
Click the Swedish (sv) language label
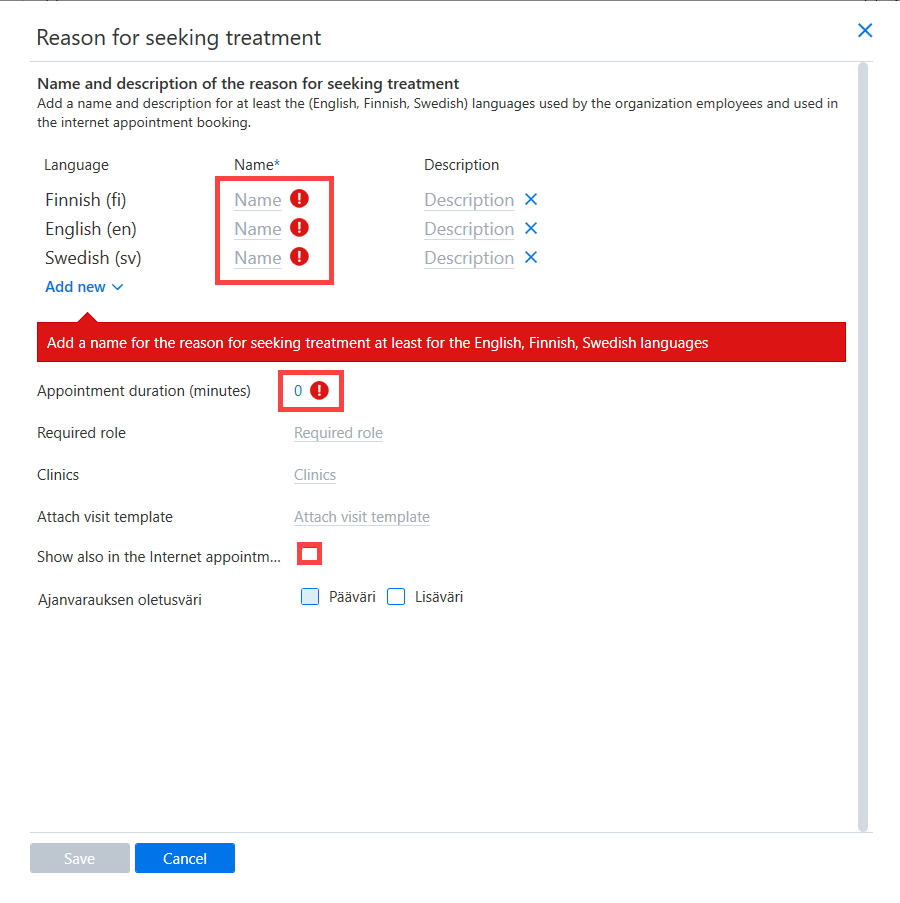(93, 258)
